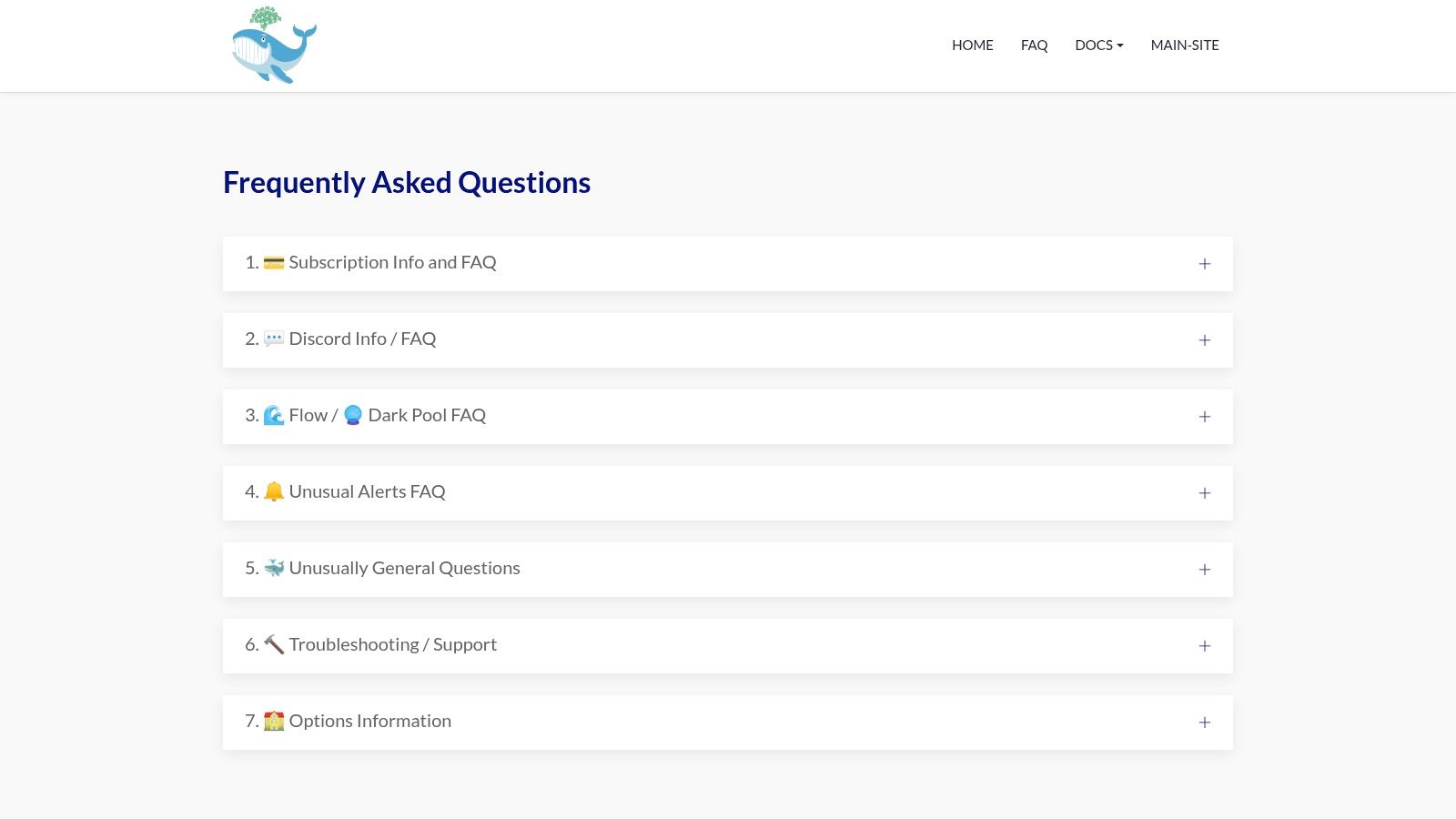1456x819 pixels.
Task: Expand Options Information with the plus sign
Action: point(1204,723)
